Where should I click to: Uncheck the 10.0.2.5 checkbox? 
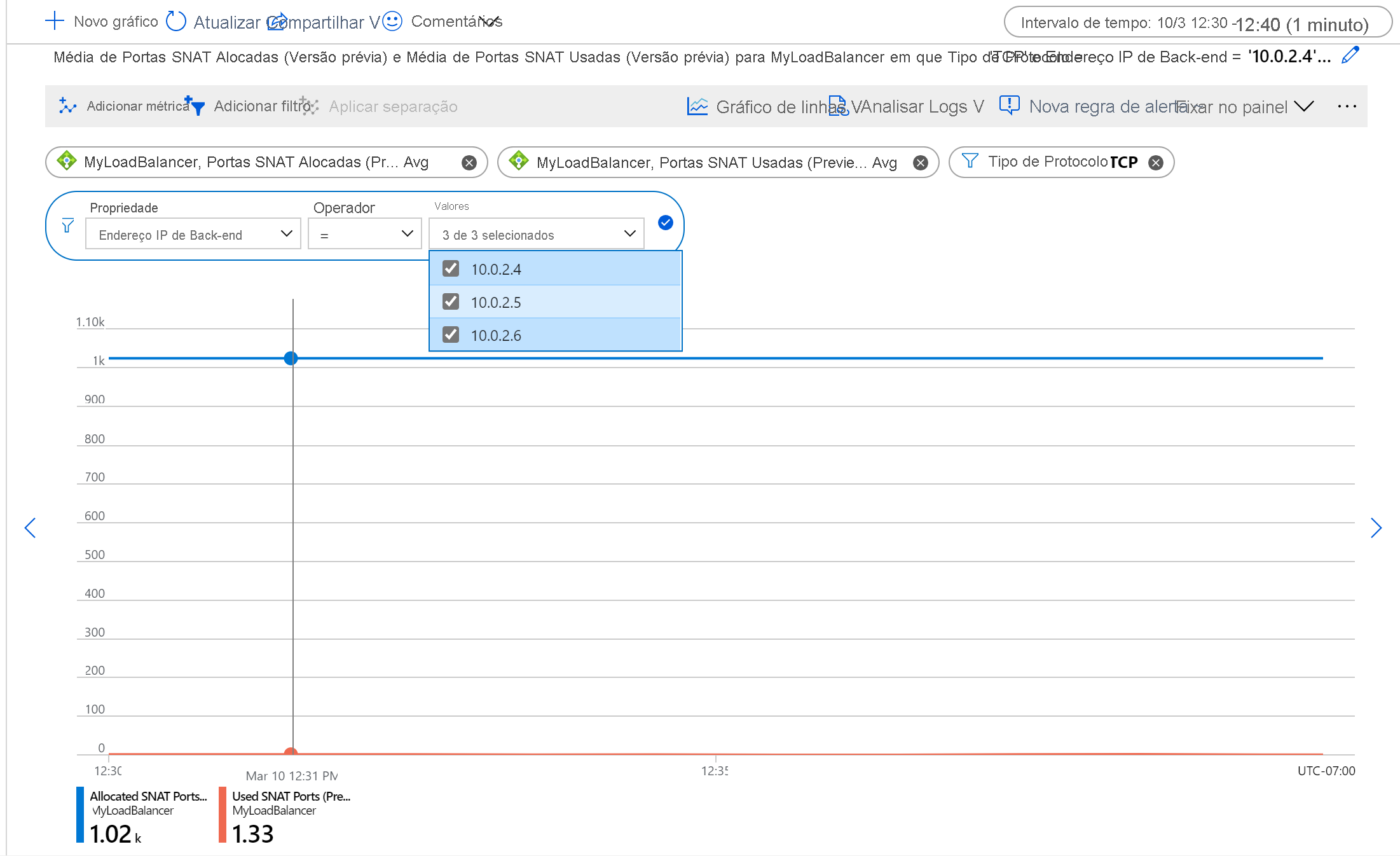pos(451,301)
